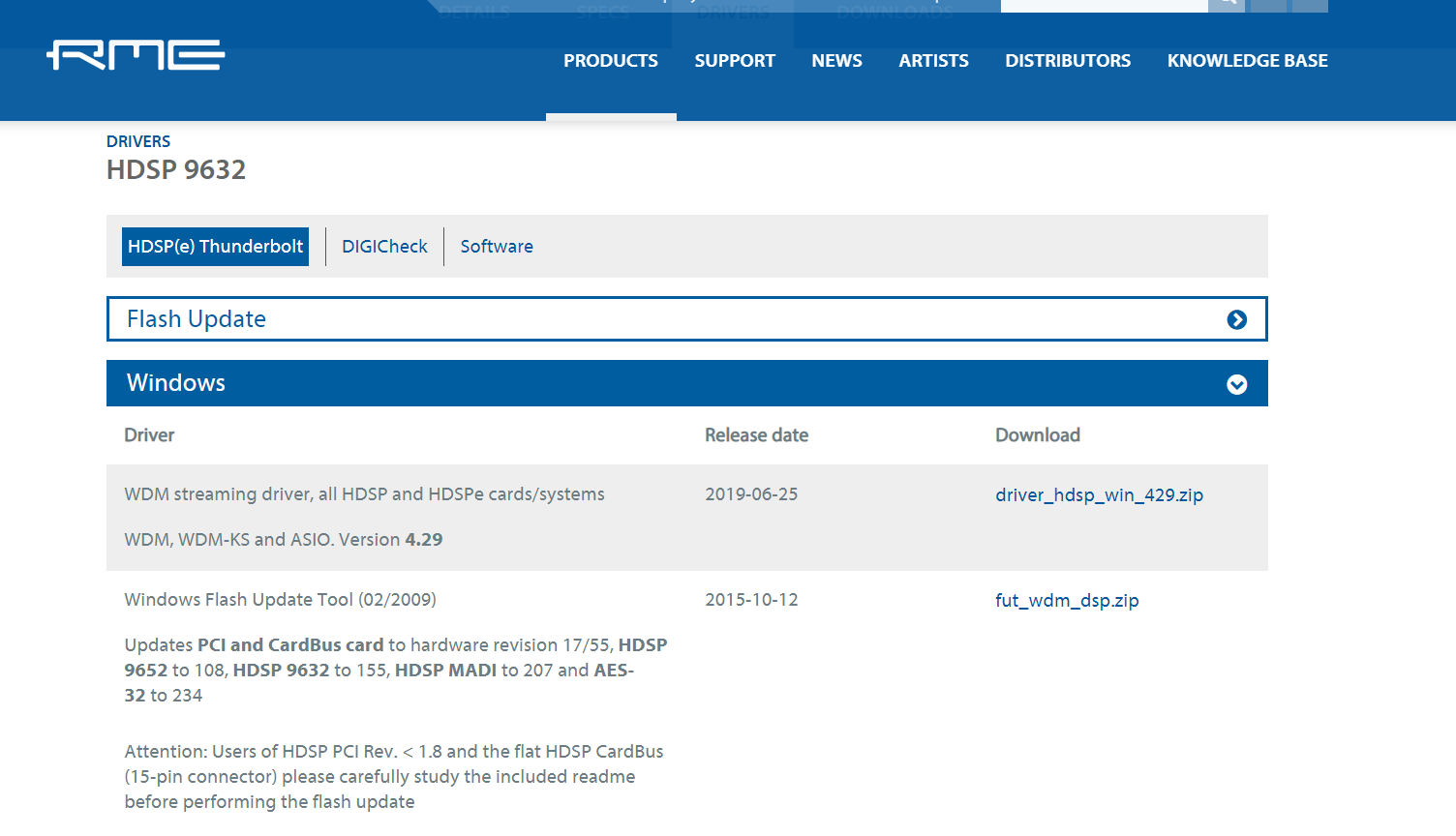This screenshot has height=836, width=1456.
Task: Click the WDM streaming driver description
Action: 364,494
